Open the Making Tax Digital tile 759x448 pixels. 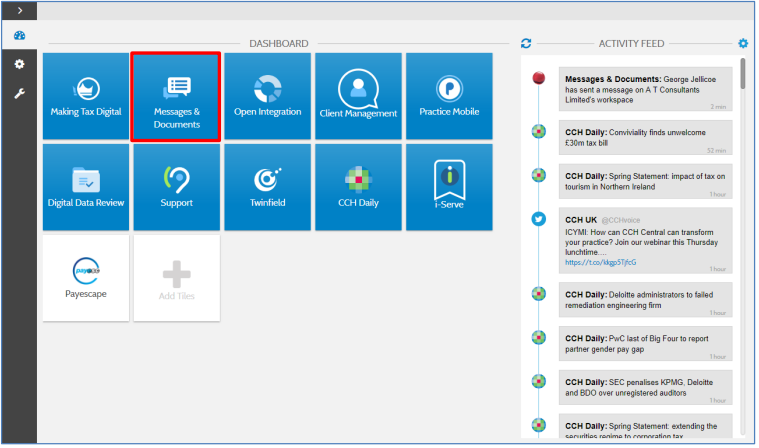tap(86, 96)
